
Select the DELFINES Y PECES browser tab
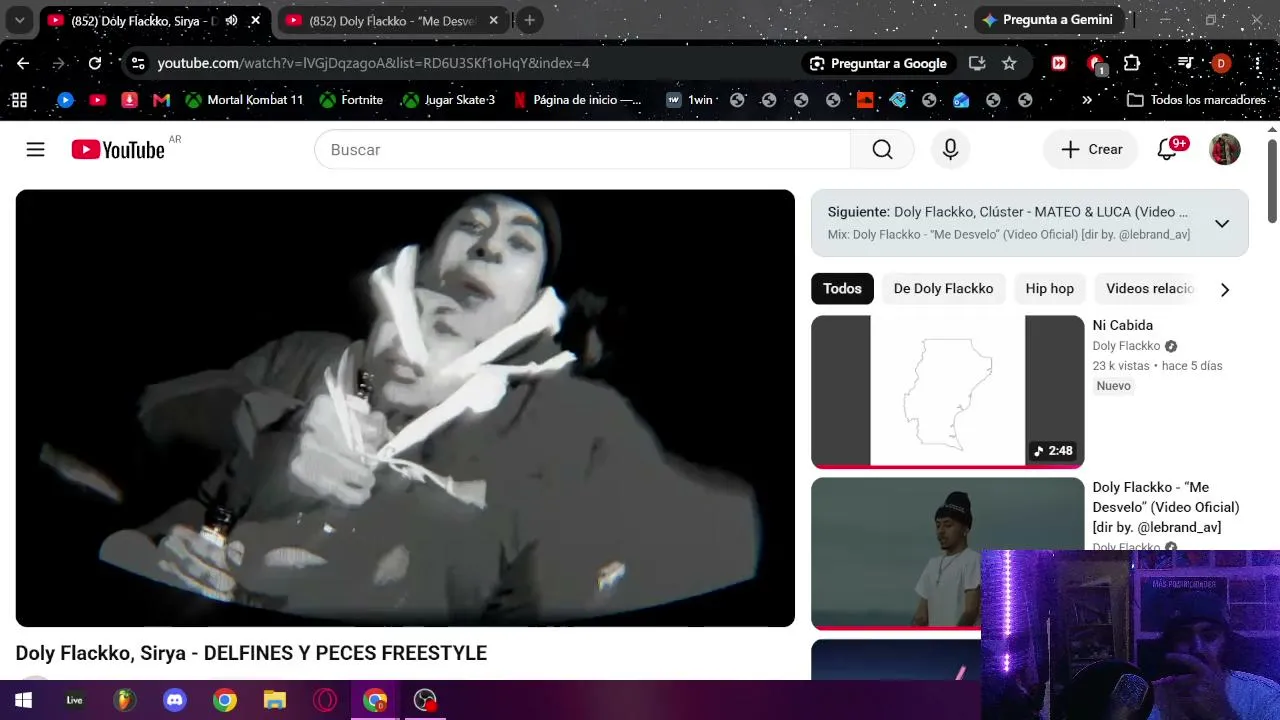pos(155,20)
